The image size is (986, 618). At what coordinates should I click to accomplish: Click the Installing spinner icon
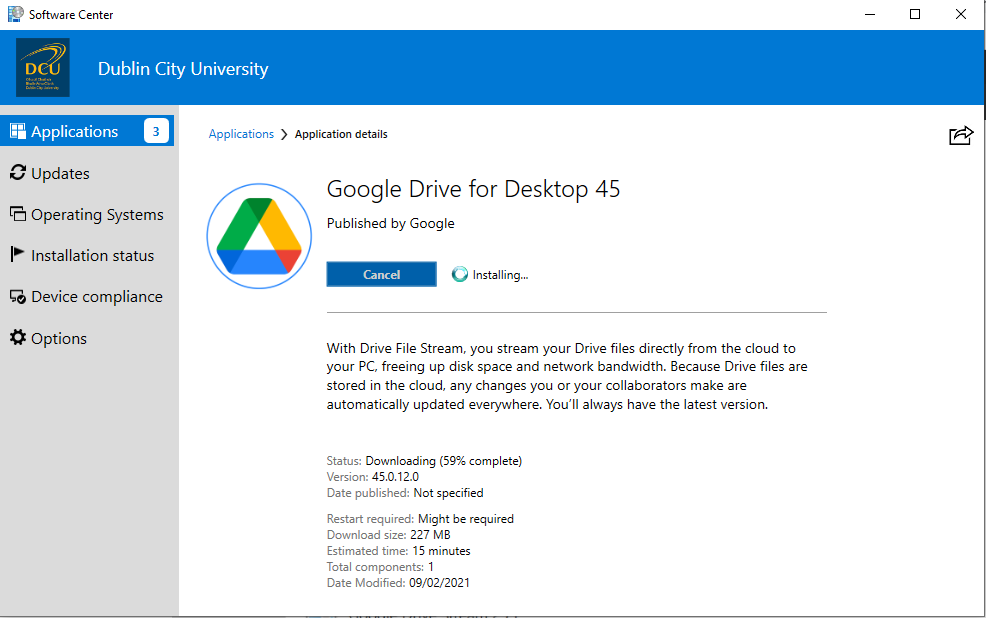[x=460, y=274]
